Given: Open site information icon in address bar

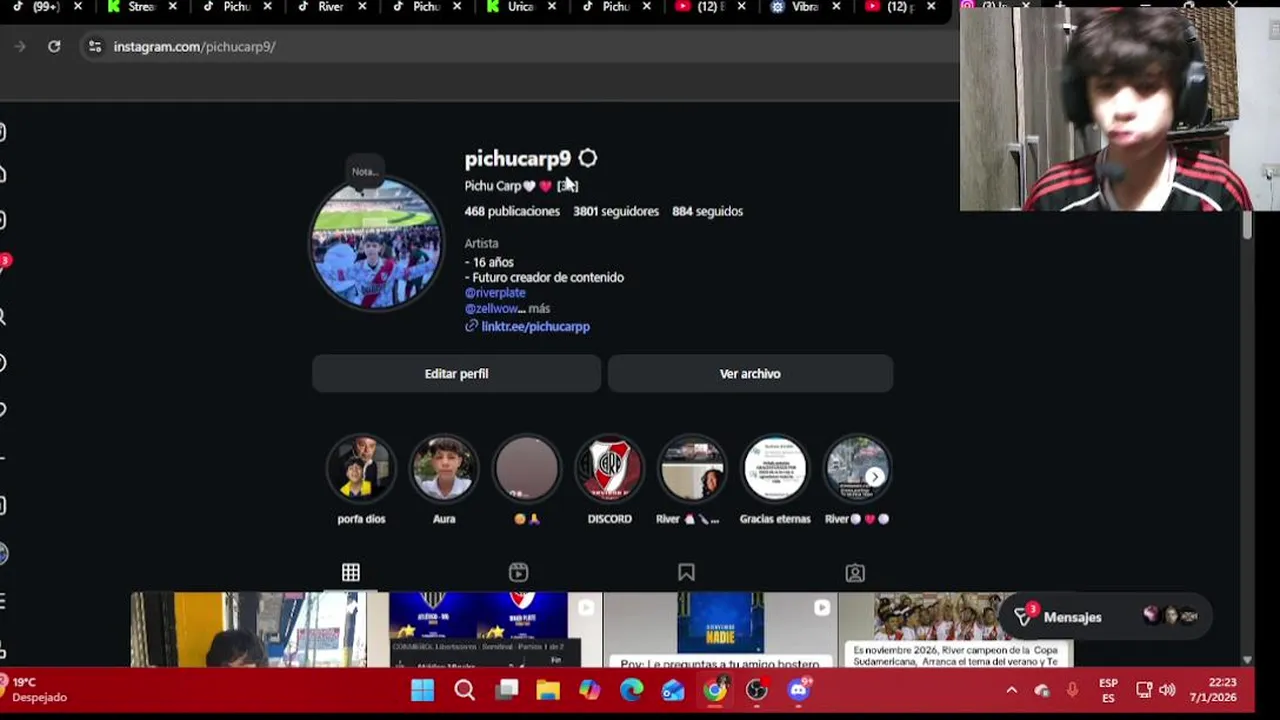Looking at the screenshot, I should click(x=94, y=46).
